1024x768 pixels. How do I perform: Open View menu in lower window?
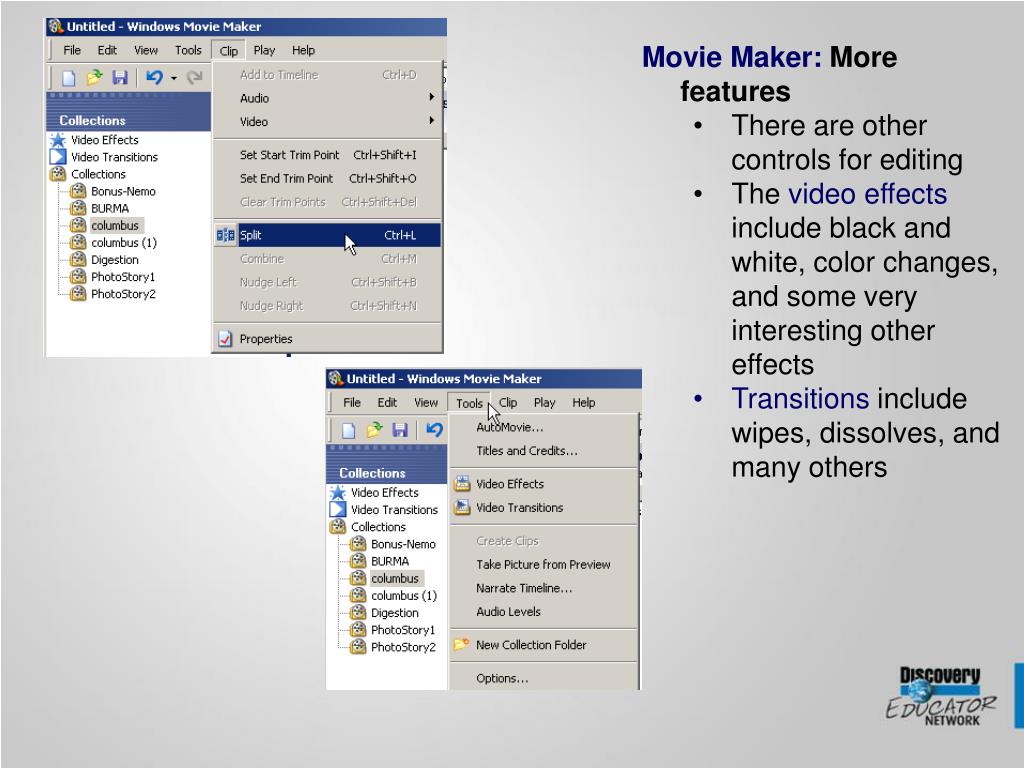[426, 403]
